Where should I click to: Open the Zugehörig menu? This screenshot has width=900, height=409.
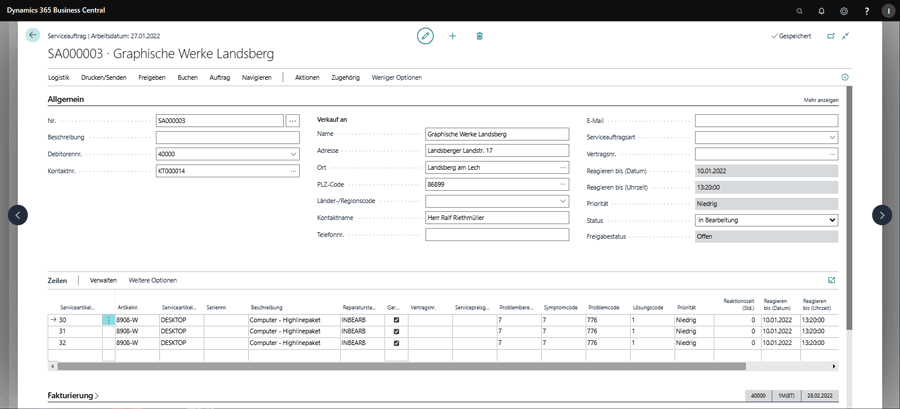(x=346, y=77)
